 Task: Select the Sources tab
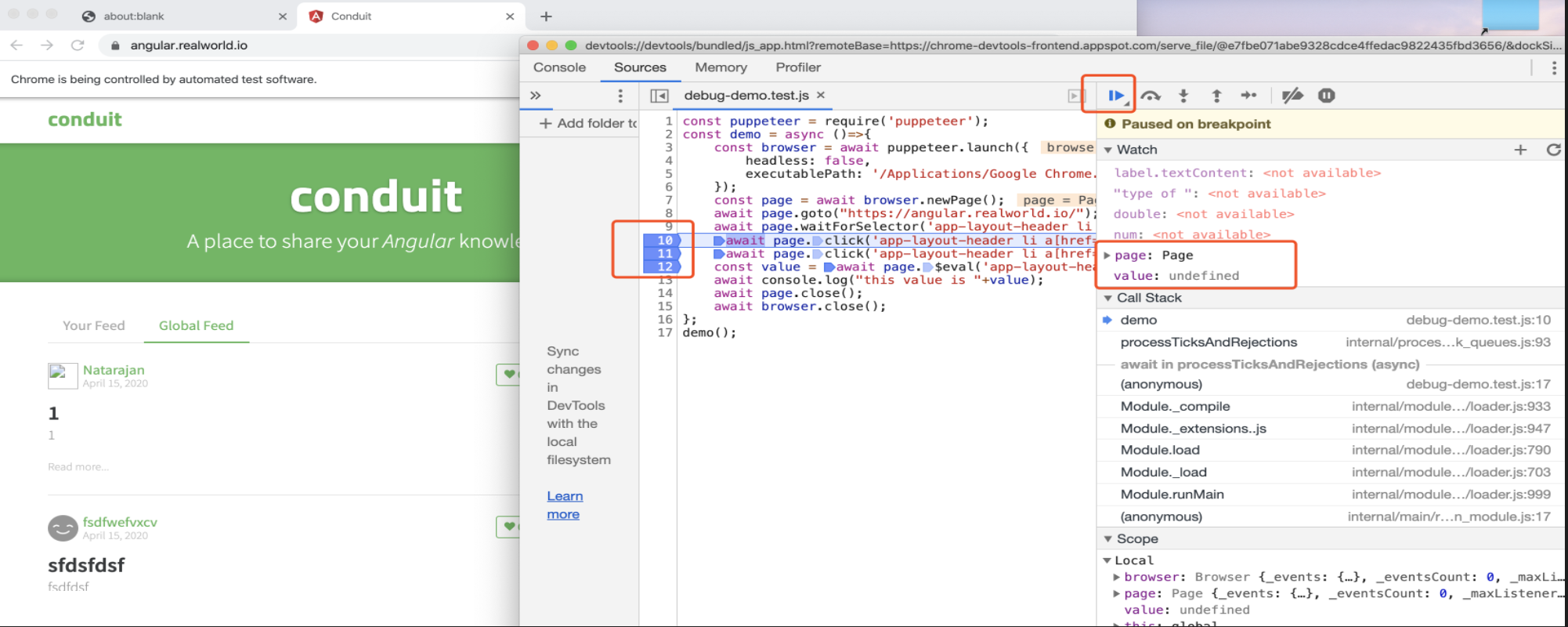point(640,67)
